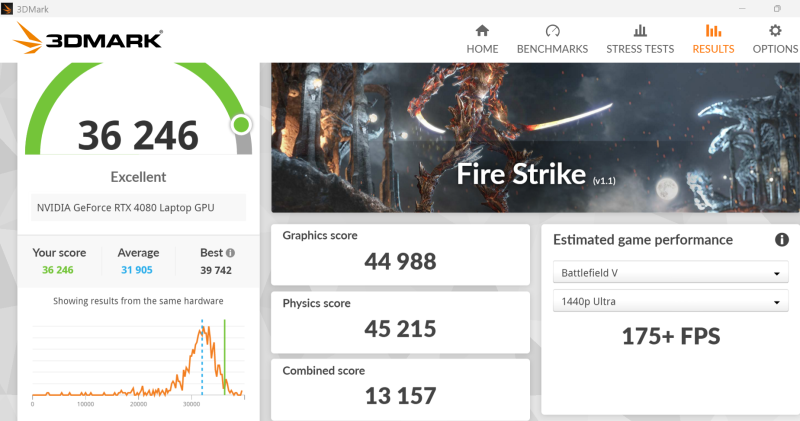Open the Battlefield V game dropdown

coord(670,273)
